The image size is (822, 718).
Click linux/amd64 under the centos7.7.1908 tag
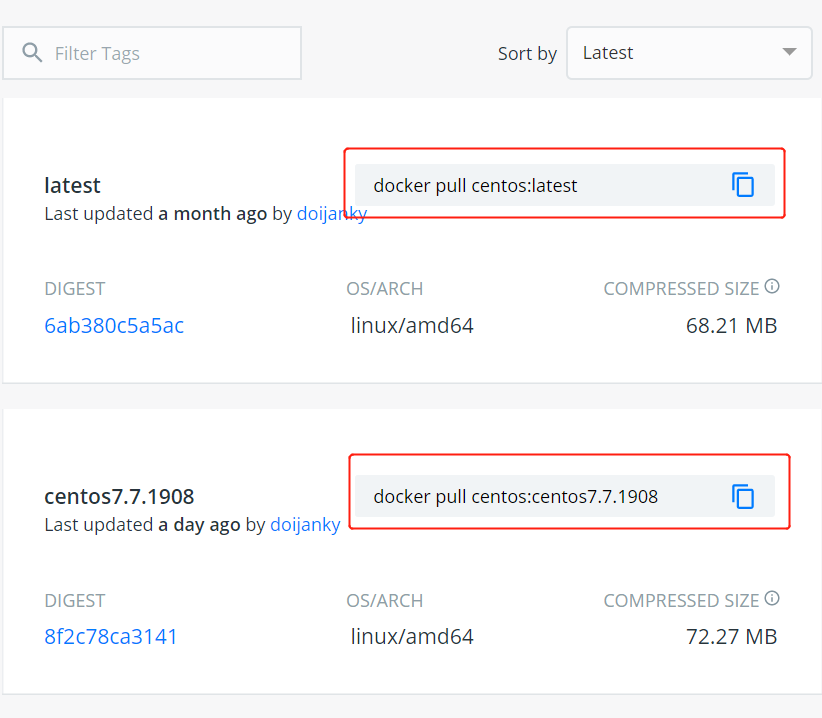(x=412, y=637)
